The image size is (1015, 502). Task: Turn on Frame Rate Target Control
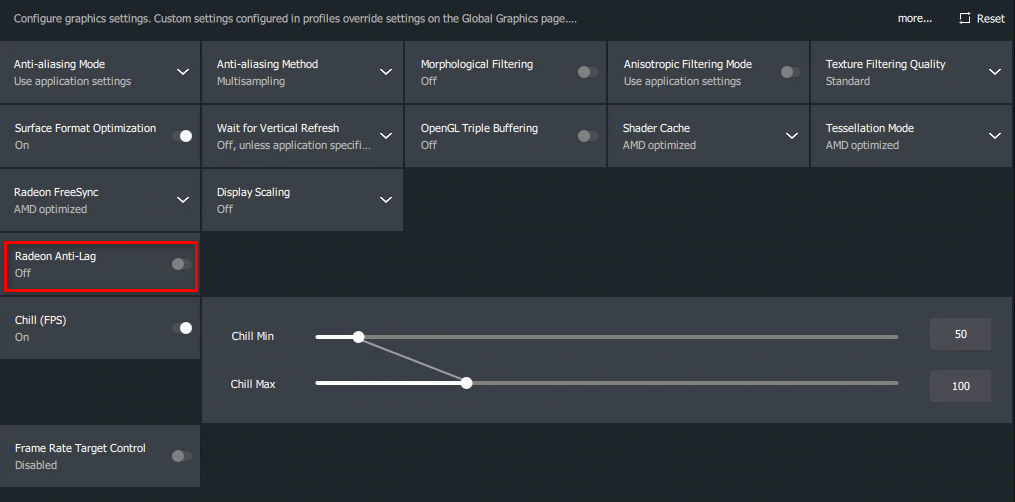pyautogui.click(x=181, y=456)
